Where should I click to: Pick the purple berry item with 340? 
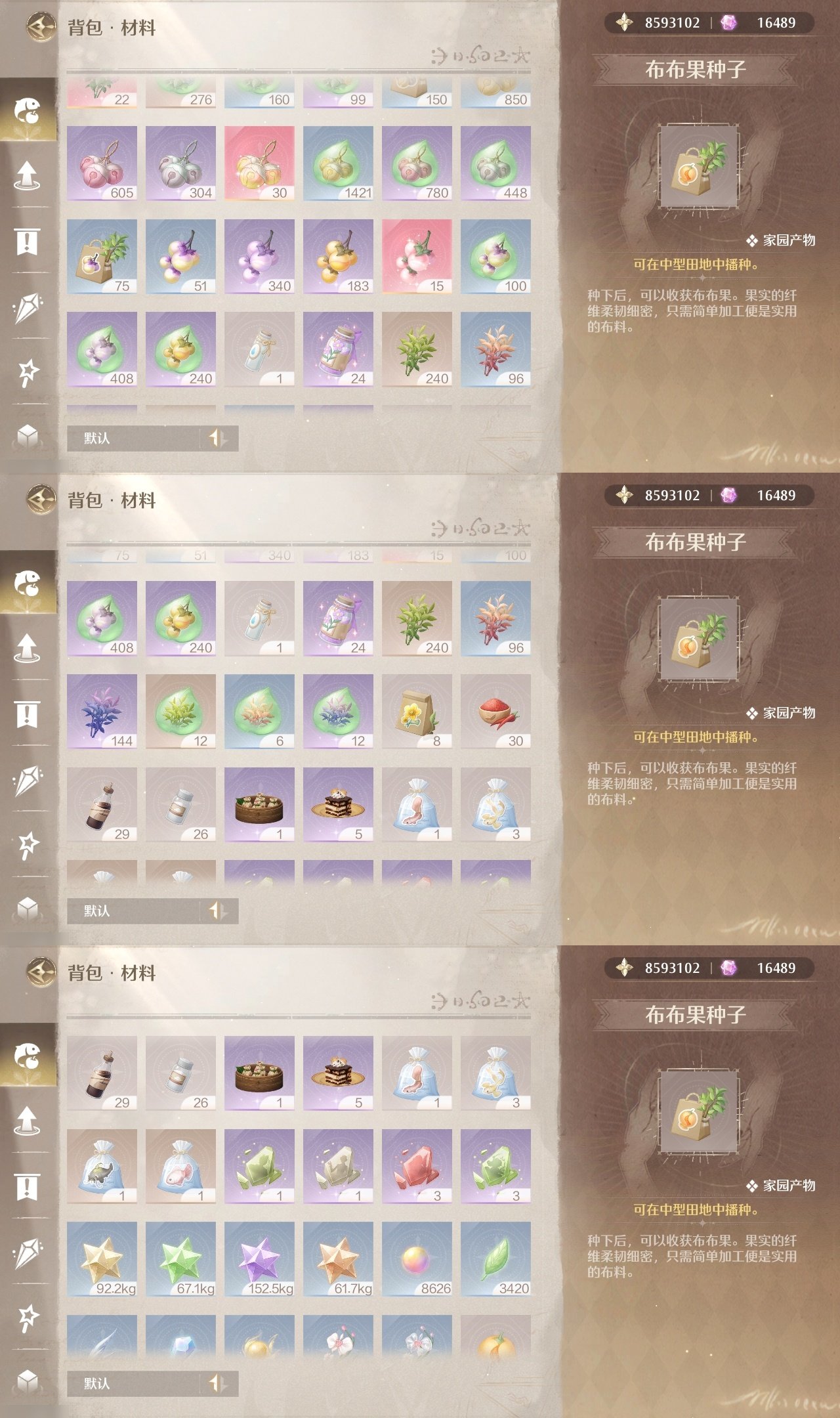259,257
